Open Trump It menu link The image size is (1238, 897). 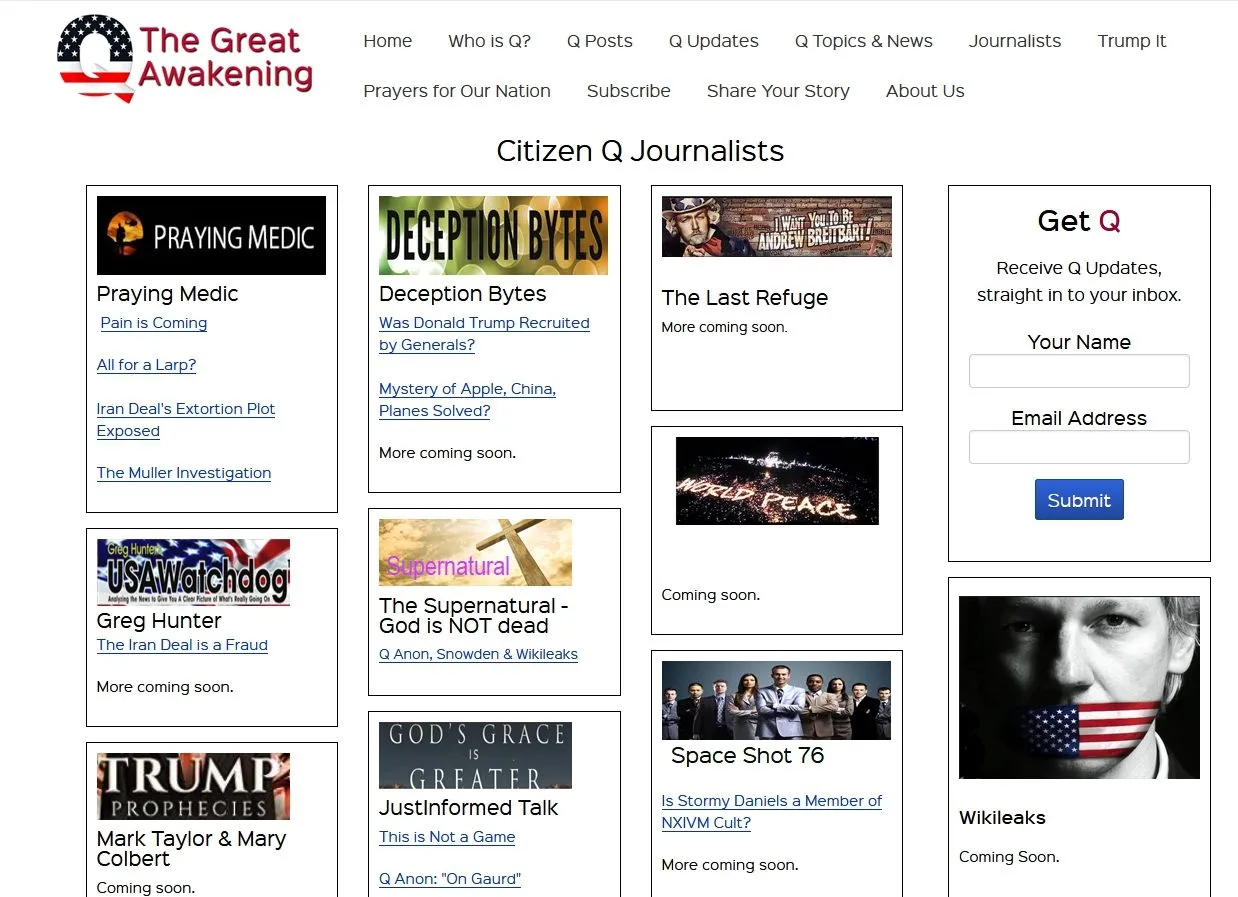click(1132, 41)
